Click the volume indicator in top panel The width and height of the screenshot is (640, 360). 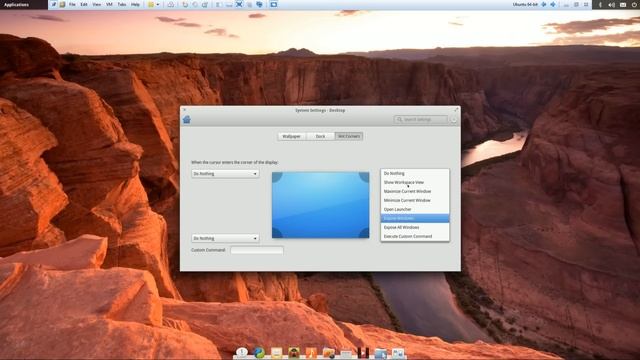click(x=611, y=4)
